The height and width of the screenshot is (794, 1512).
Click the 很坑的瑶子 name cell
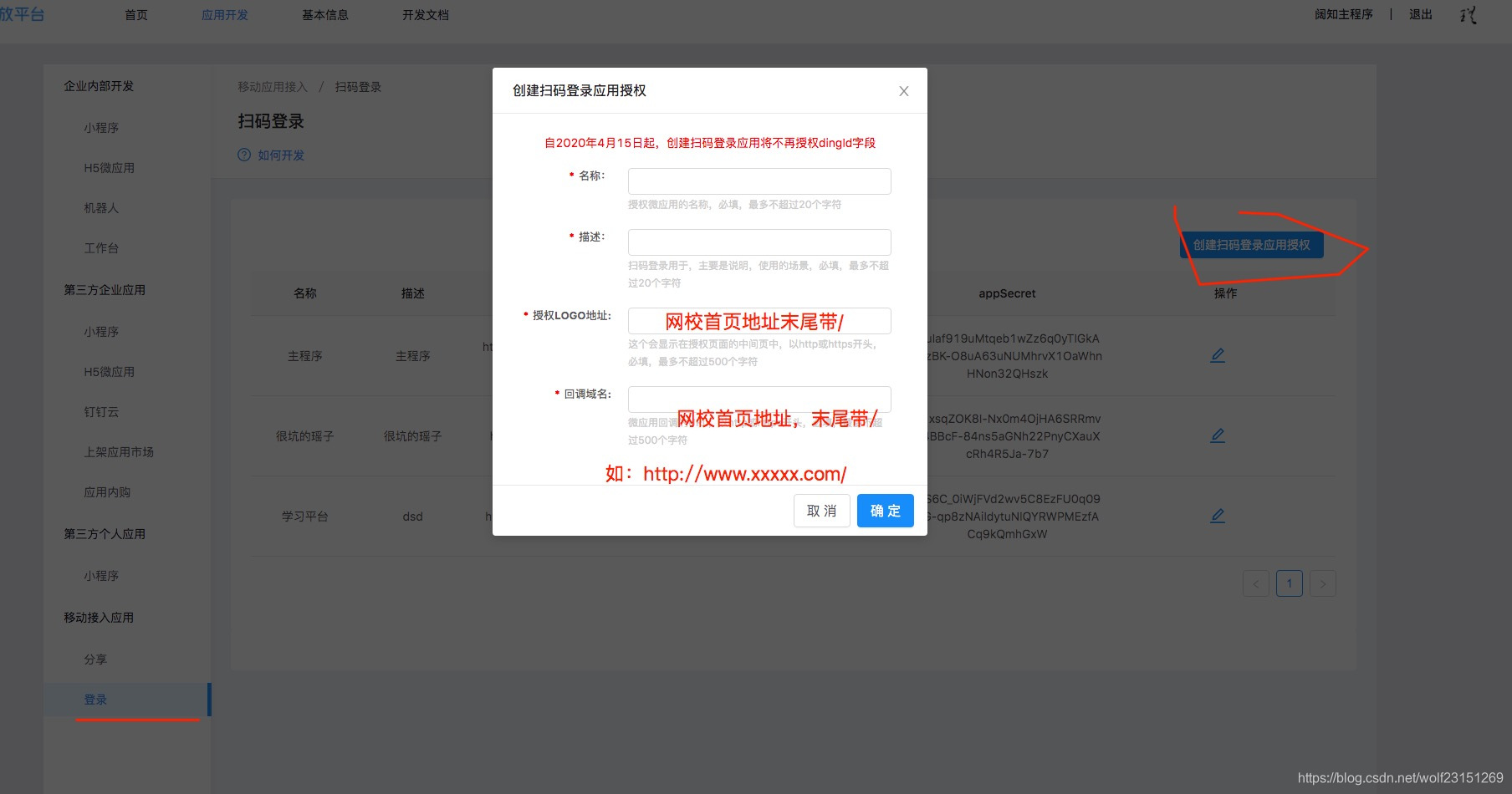pos(305,436)
